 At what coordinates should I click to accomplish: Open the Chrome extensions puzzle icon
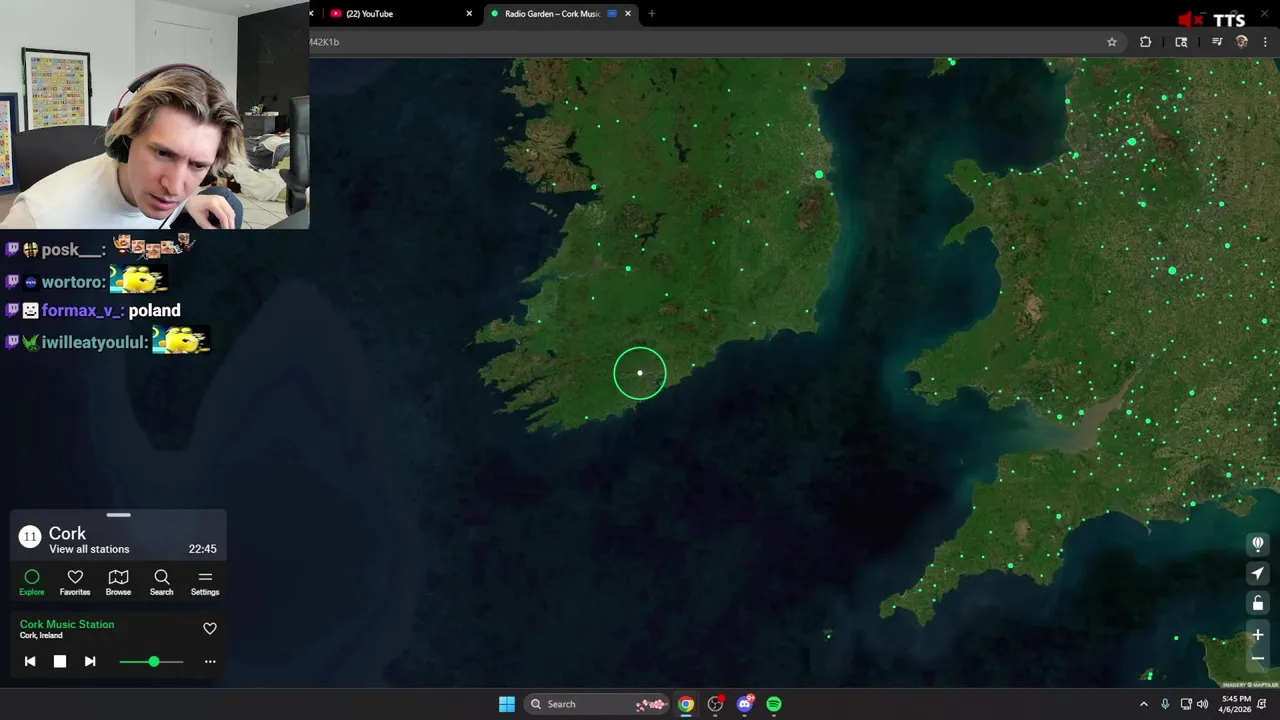point(1145,42)
